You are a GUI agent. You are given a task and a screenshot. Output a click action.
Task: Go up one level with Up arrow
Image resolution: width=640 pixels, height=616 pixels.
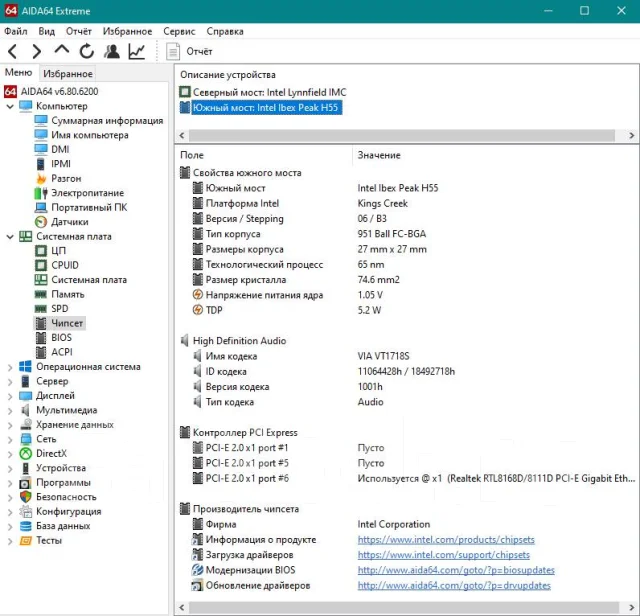tap(62, 50)
